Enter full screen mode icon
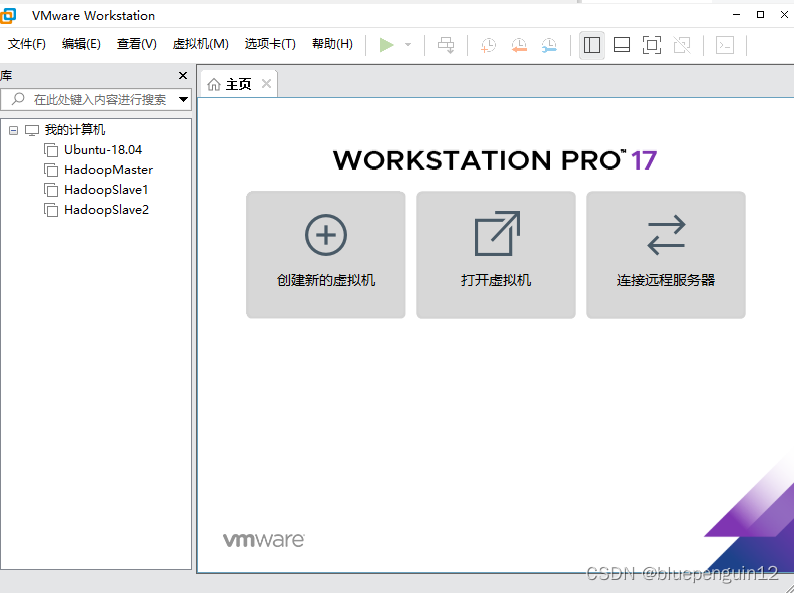 click(652, 45)
